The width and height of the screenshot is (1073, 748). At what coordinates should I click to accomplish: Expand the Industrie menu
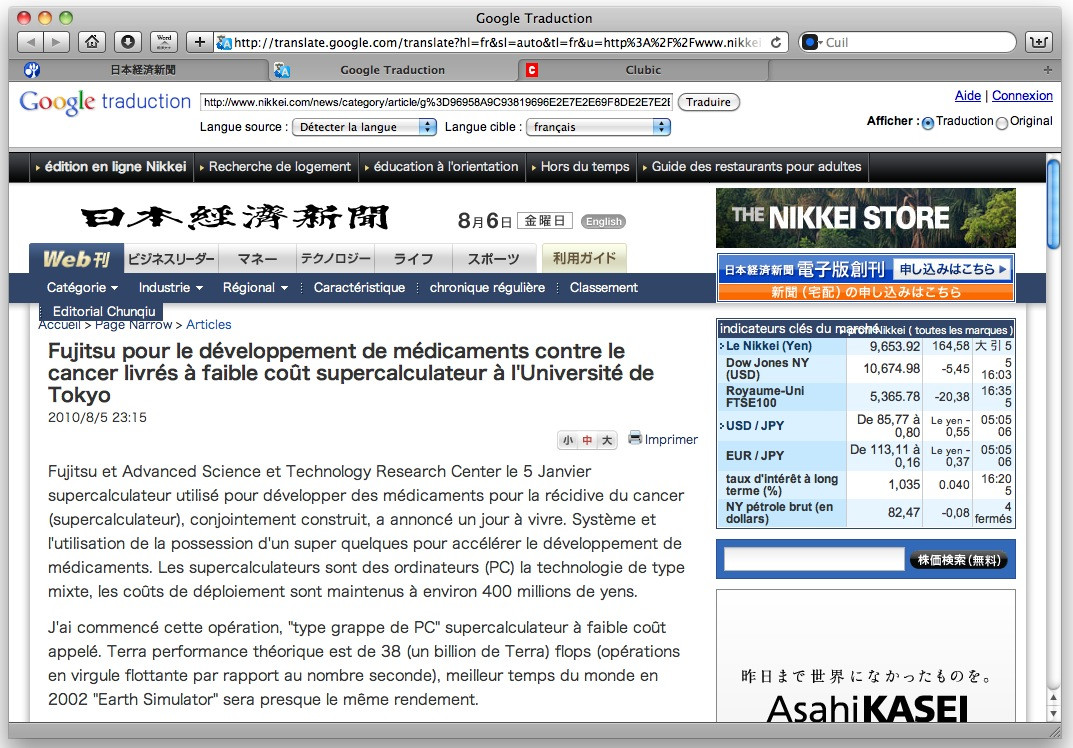point(170,287)
